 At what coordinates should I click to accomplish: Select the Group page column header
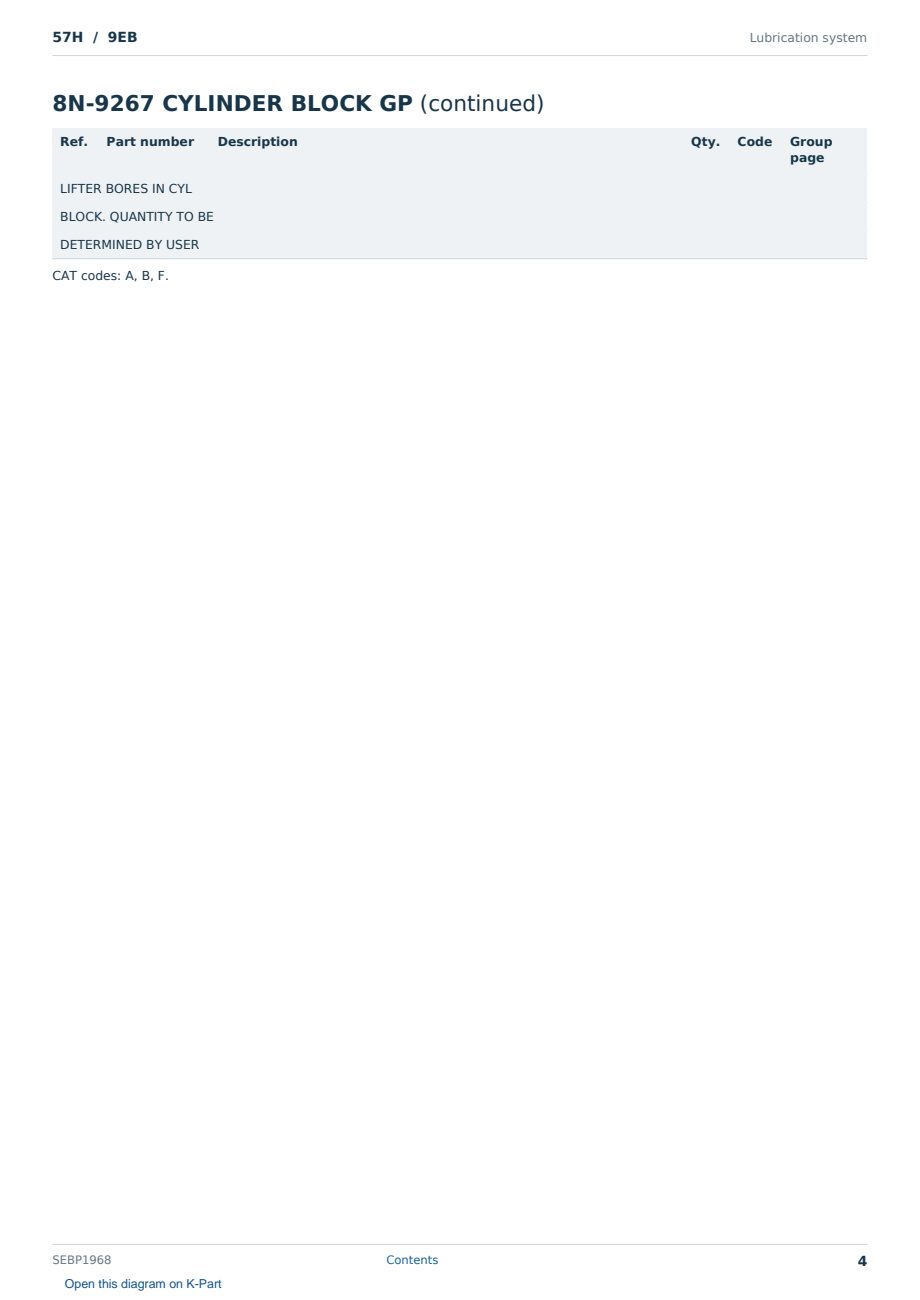coord(811,150)
